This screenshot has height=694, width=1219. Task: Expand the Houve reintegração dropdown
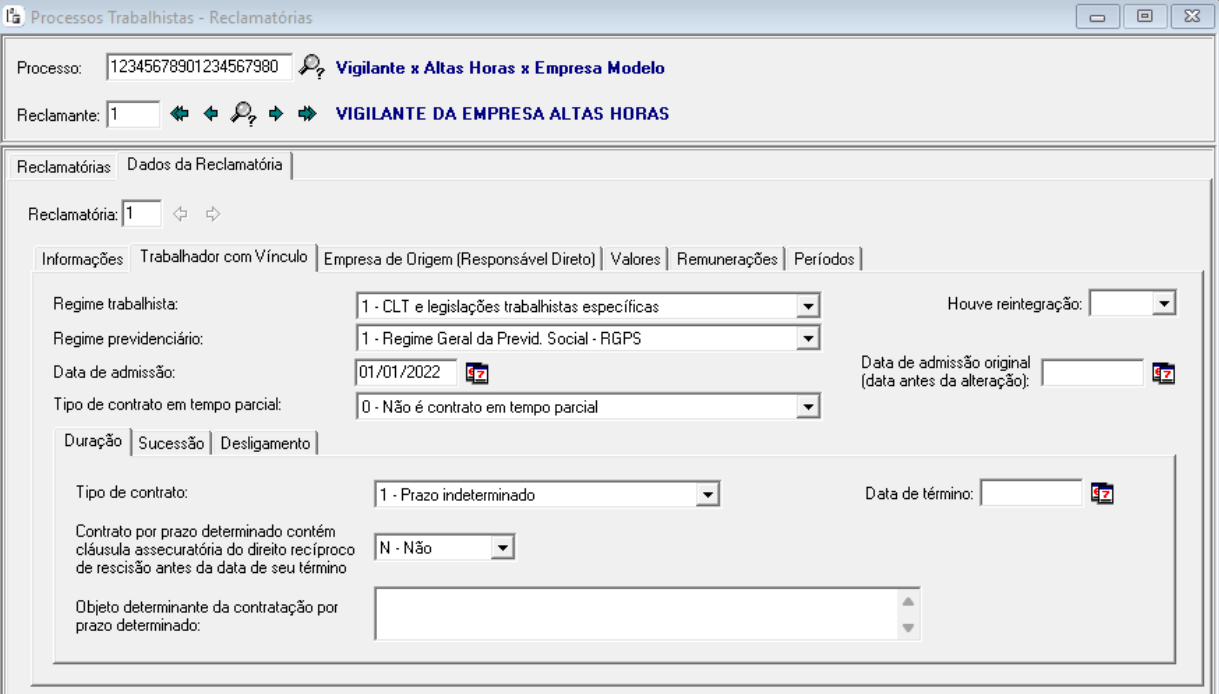pos(1165,306)
